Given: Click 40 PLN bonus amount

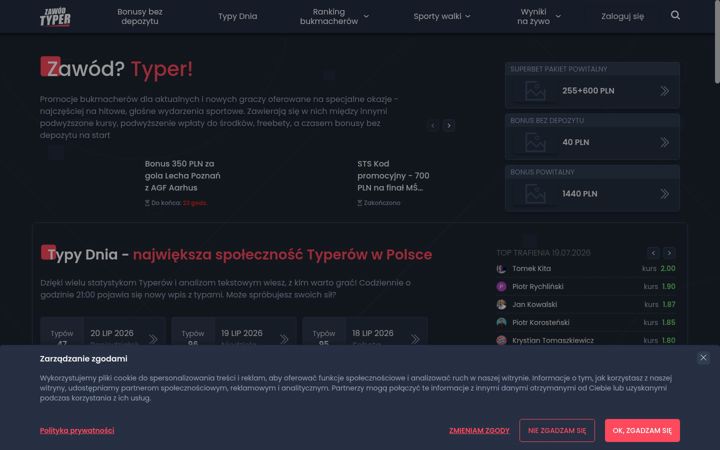Looking at the screenshot, I should [576, 142].
